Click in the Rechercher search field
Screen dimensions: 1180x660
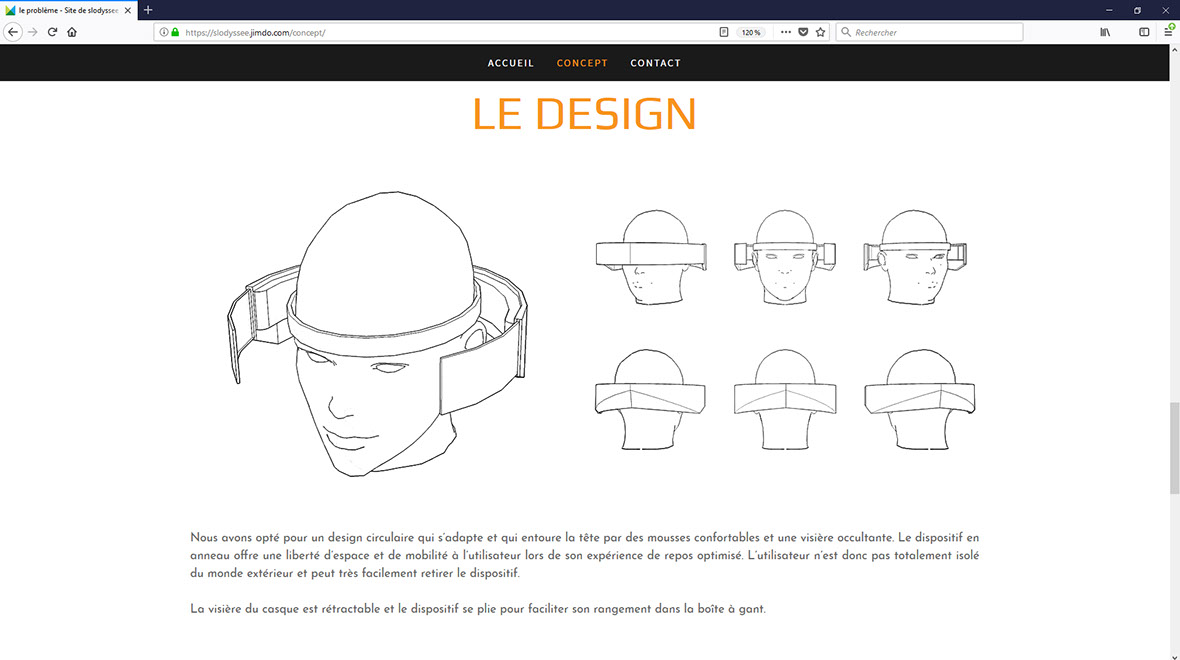tap(935, 32)
